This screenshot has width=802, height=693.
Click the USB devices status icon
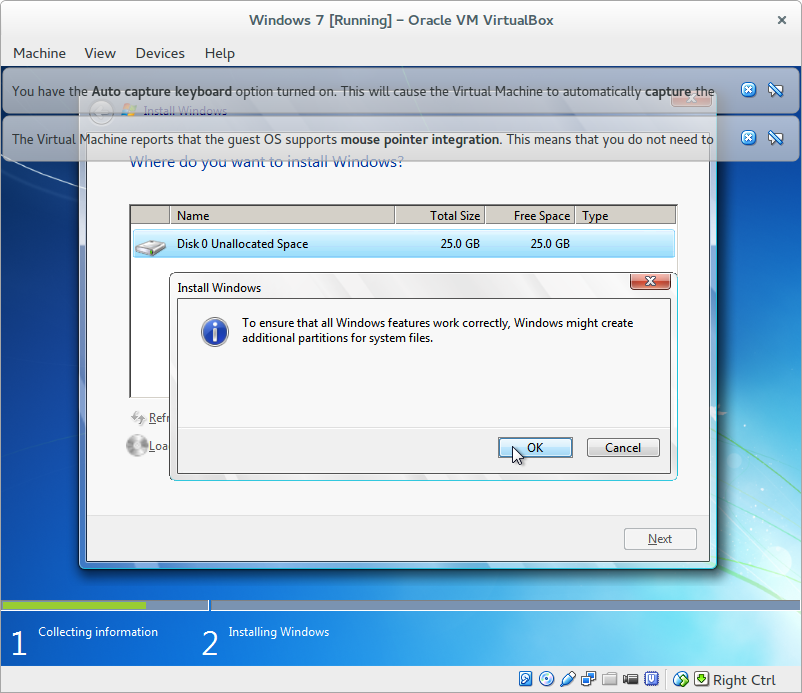[x=568, y=679]
